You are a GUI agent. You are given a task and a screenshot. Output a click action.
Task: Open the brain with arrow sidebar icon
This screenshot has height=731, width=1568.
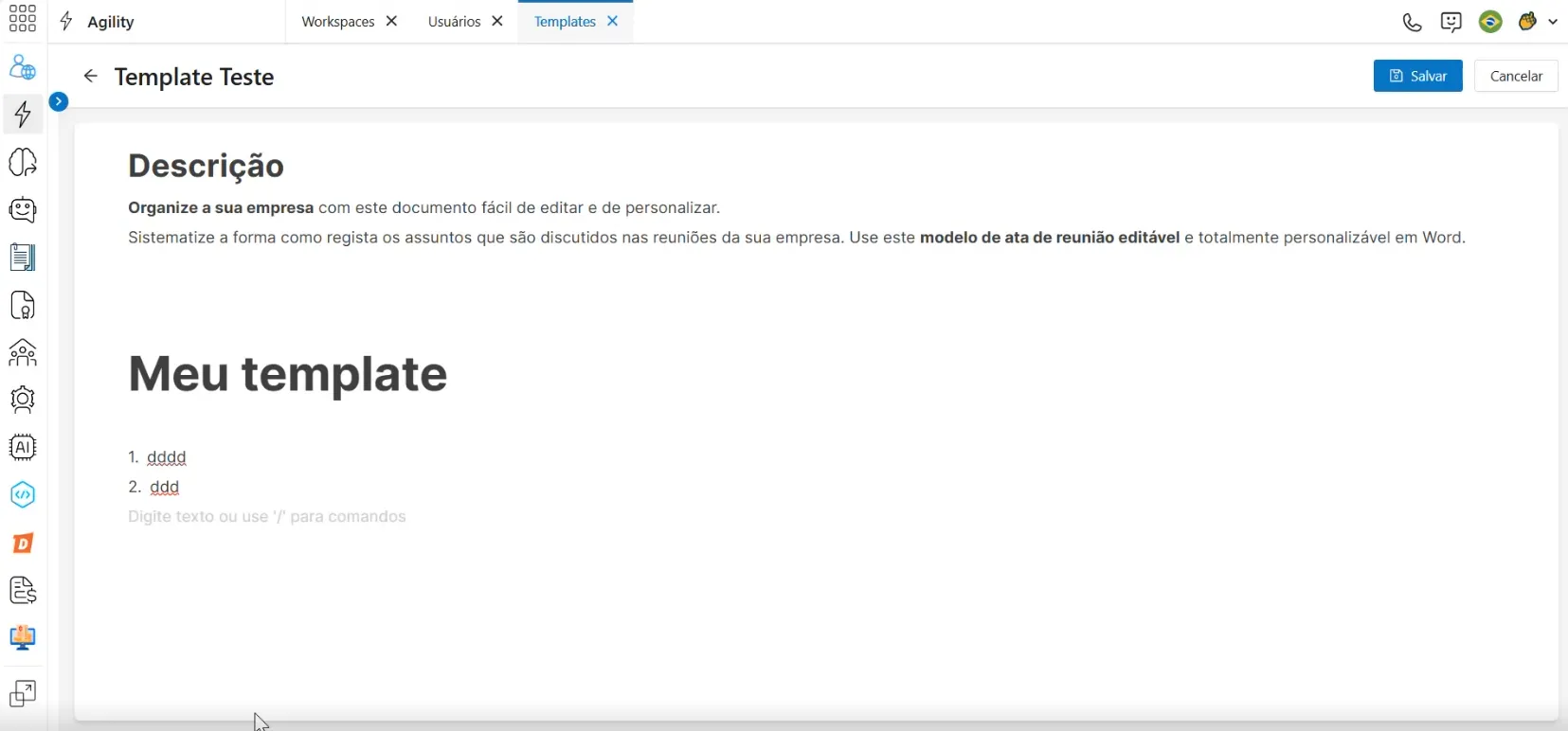23,162
